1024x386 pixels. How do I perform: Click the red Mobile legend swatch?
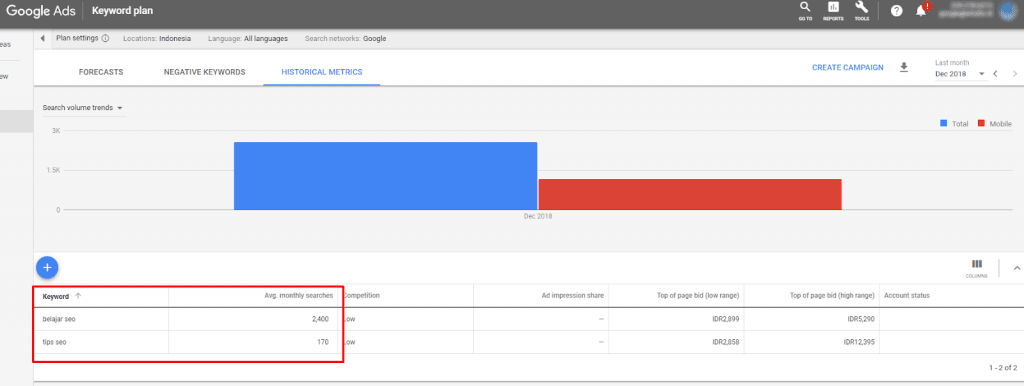point(981,123)
